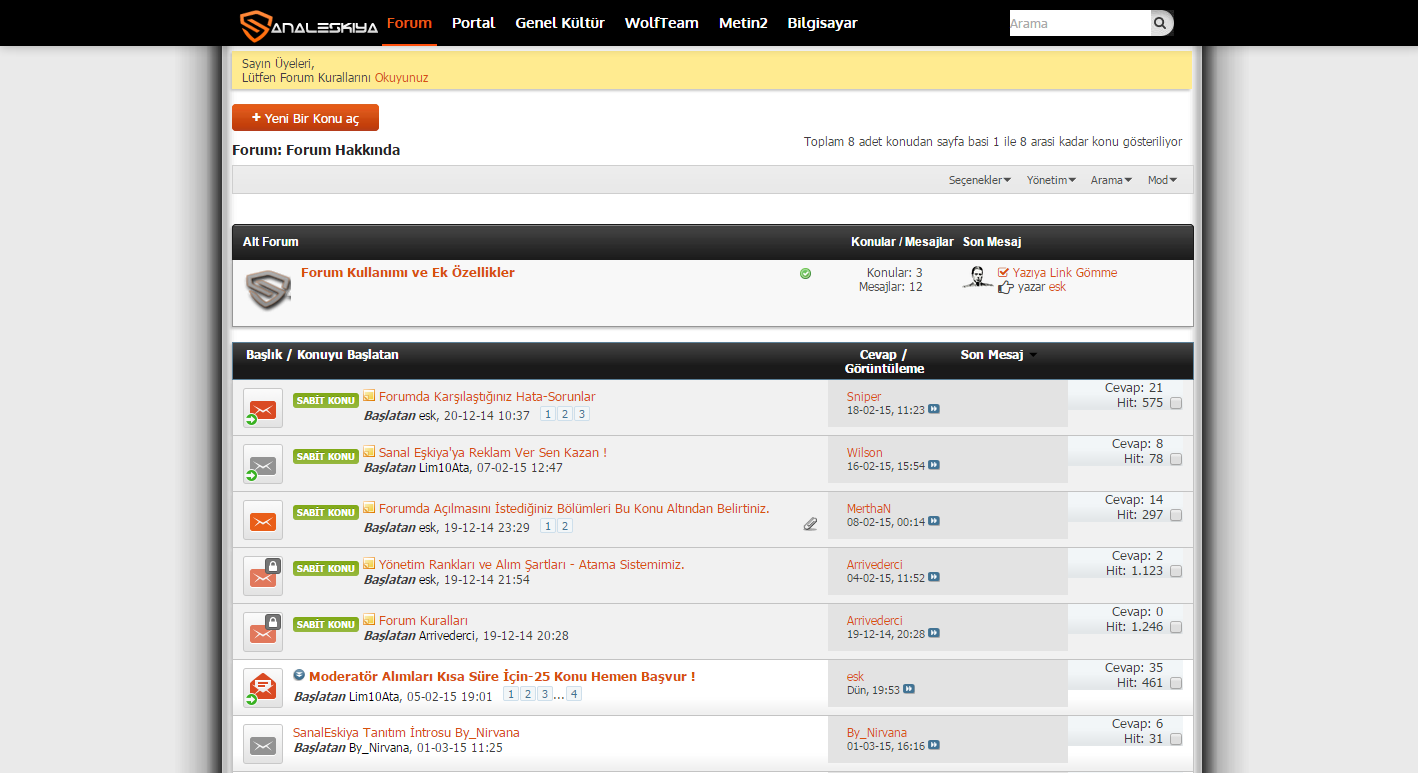Screen dimensions: 1418x773
Task: Open the Seçenekler dropdown
Action: point(980,180)
